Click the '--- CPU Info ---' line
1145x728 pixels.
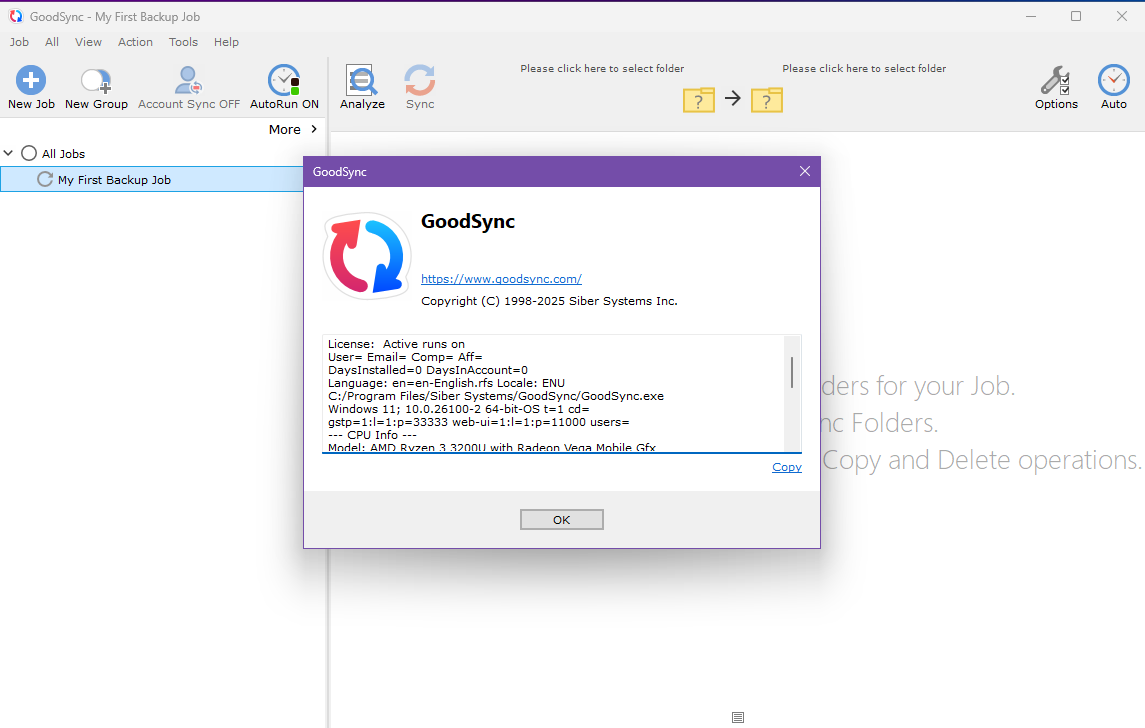click(x=372, y=435)
